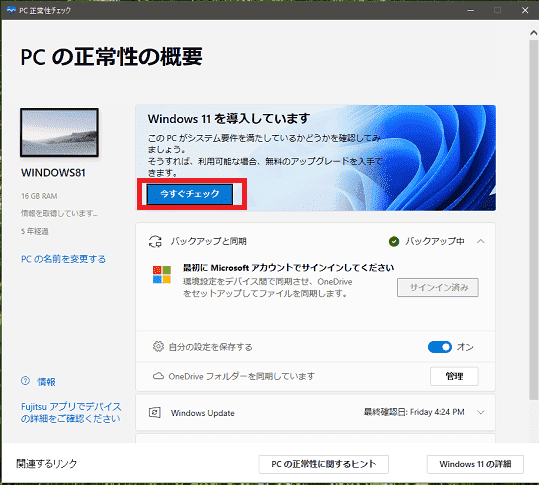Click the 情報を取得しています... status text
539x485 pixels.
tap(59, 213)
